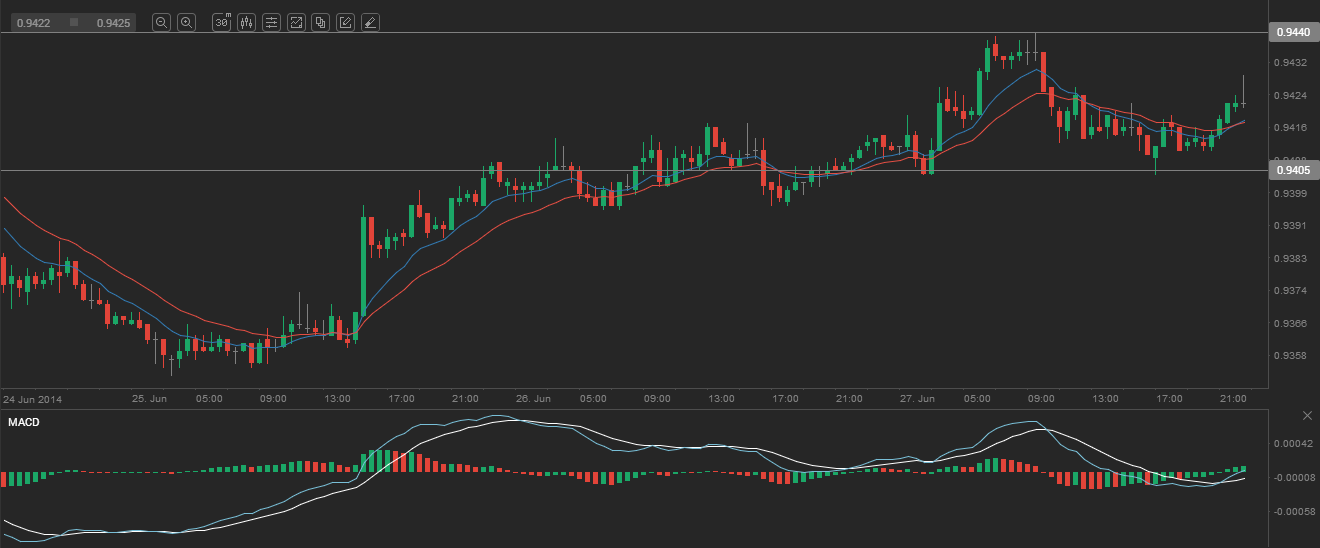Open the indicator settings sliders icon

click(x=271, y=22)
